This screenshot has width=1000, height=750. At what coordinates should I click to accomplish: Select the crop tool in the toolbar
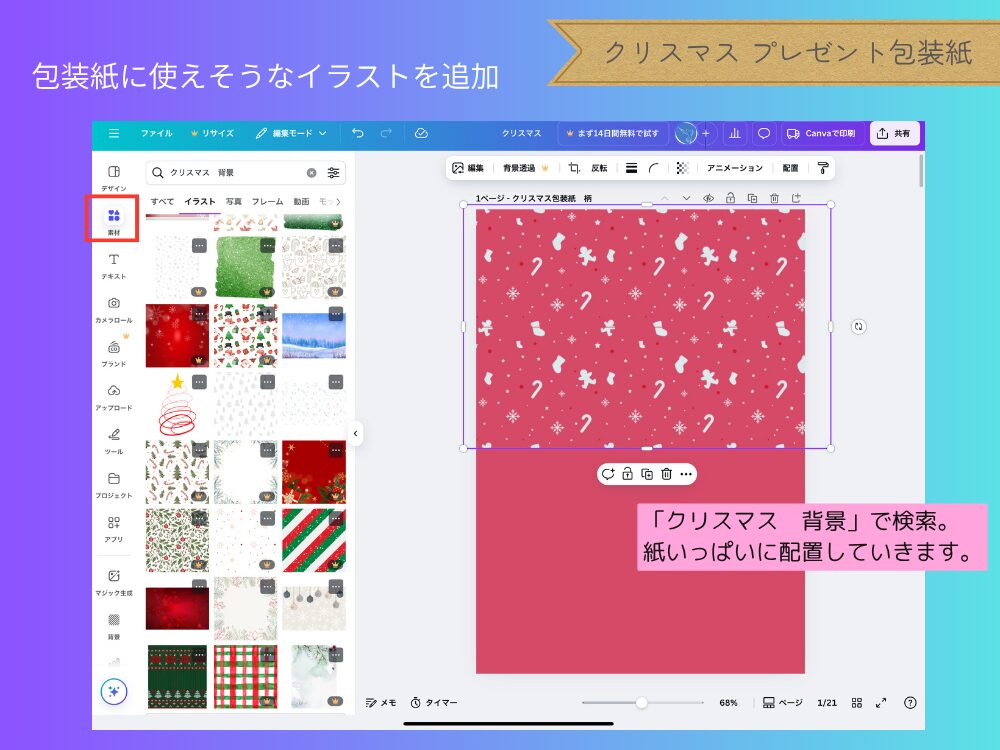click(x=573, y=168)
